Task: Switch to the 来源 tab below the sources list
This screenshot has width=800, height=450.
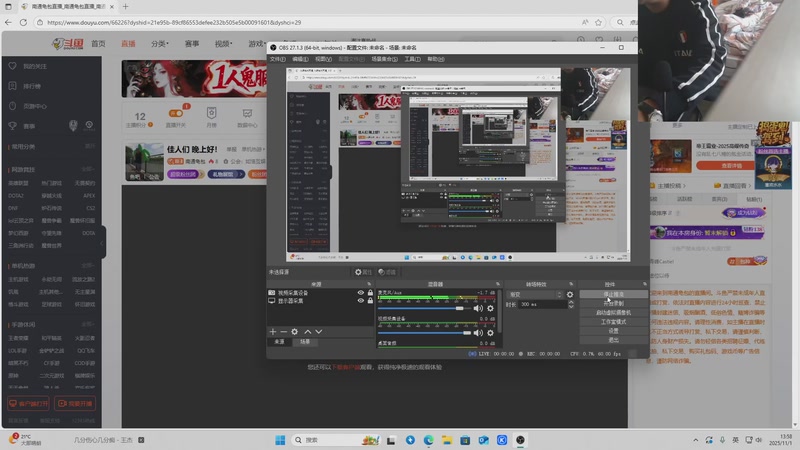Action: pos(280,342)
